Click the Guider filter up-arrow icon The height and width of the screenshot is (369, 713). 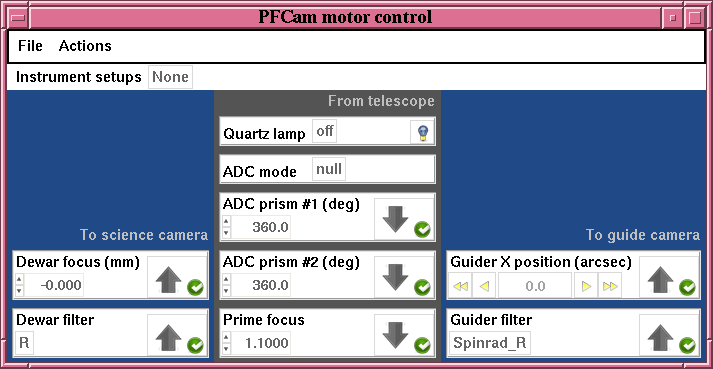pos(660,338)
